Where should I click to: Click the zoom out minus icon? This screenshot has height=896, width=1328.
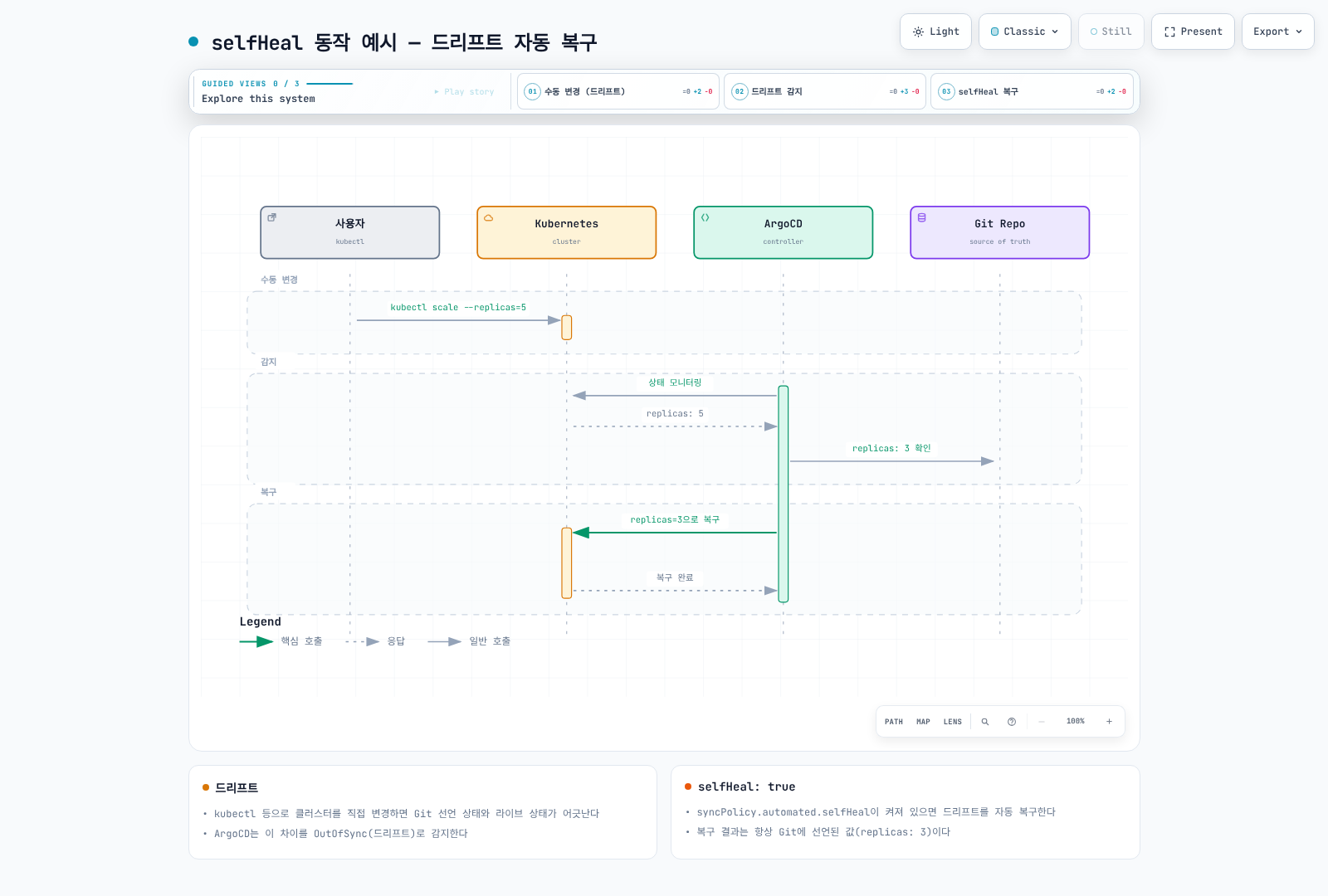click(x=1042, y=722)
